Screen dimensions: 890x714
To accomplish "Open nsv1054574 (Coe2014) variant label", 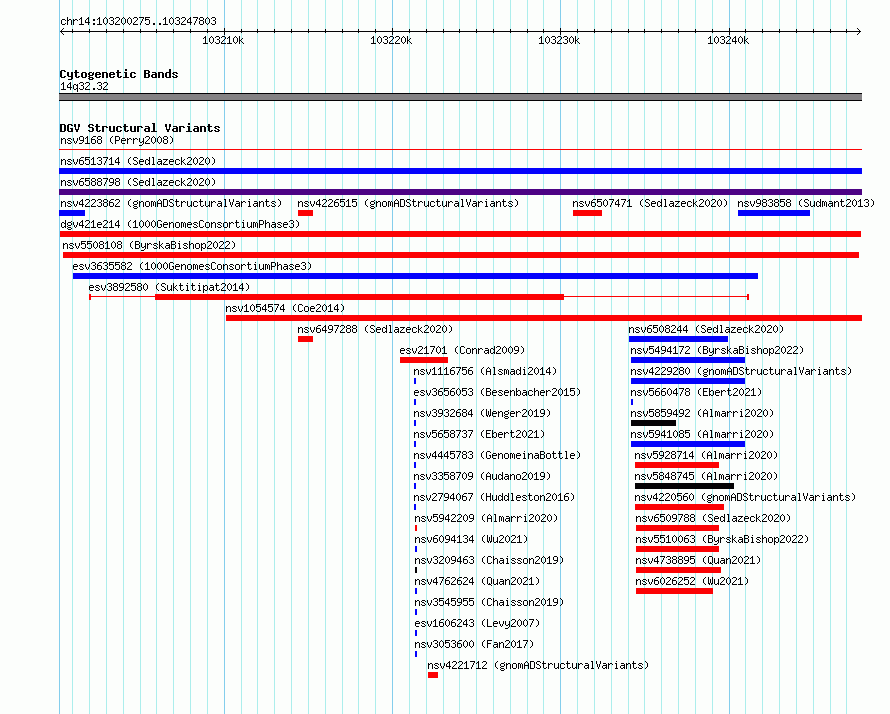I will click(285, 308).
